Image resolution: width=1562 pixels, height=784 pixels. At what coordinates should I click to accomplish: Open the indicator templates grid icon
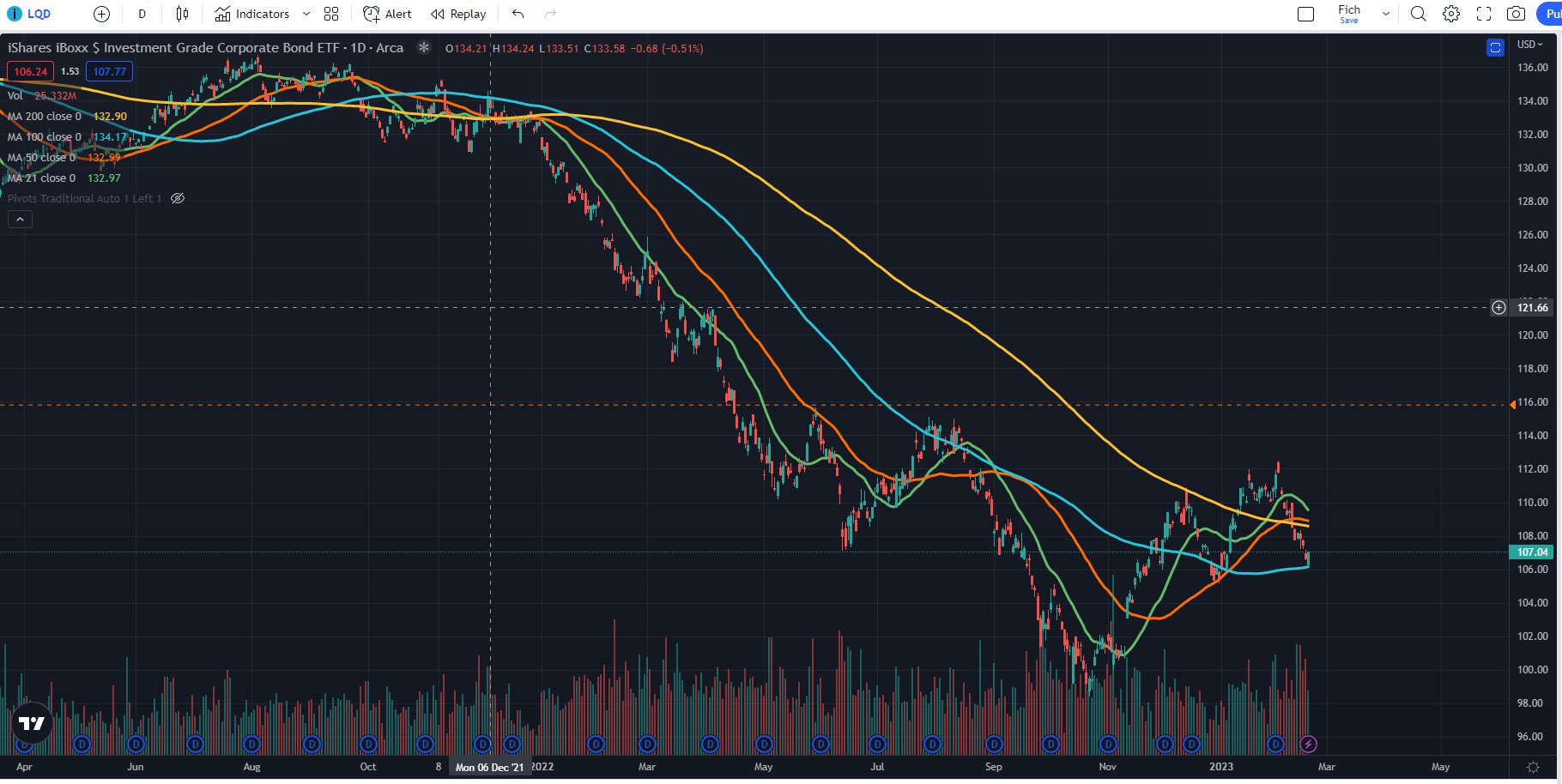click(331, 14)
